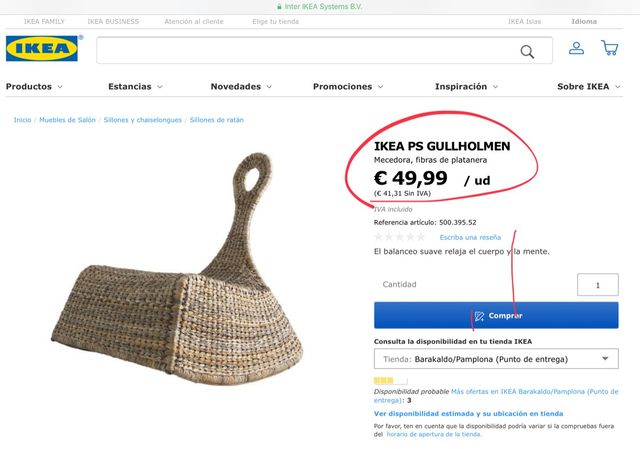Open the Sobre IKEA menu
This screenshot has width=640, height=449.
589,87
